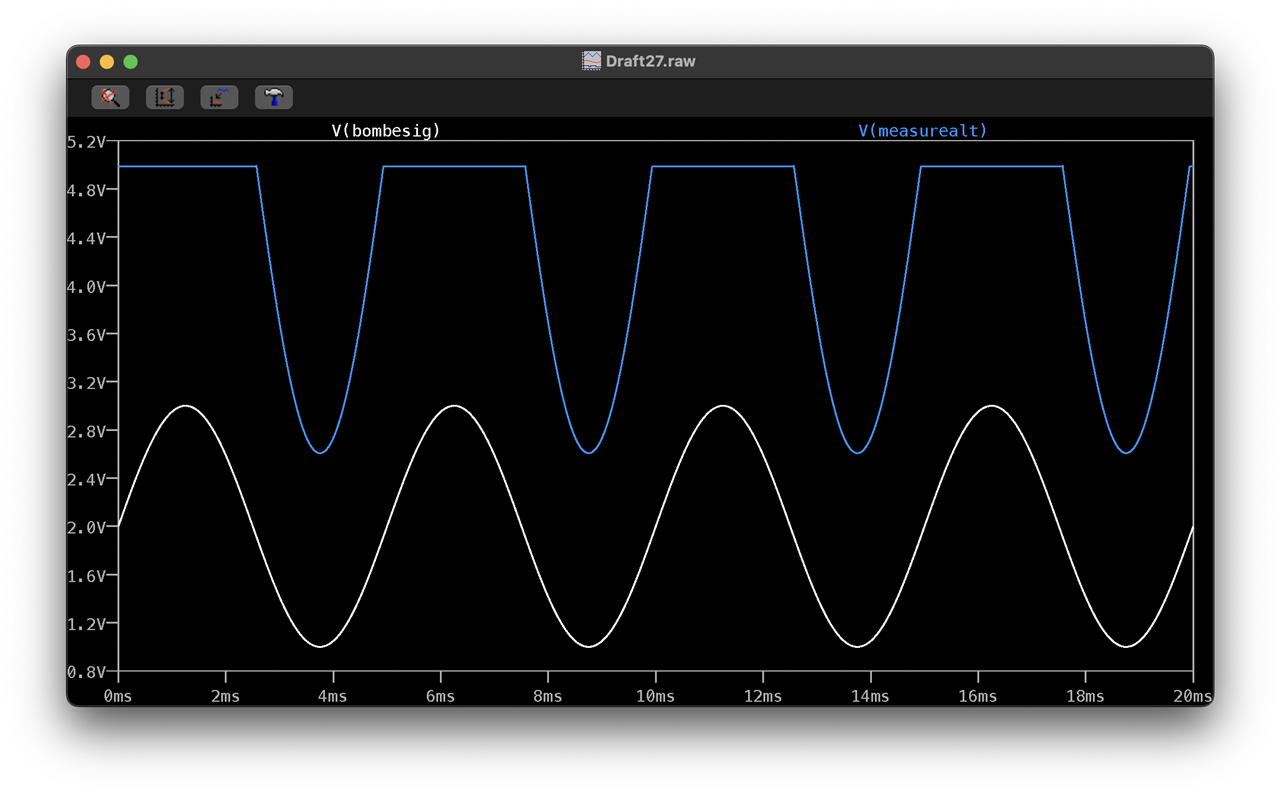Click the 10ms time axis label
This screenshot has height=794, width=1280.
(x=655, y=696)
